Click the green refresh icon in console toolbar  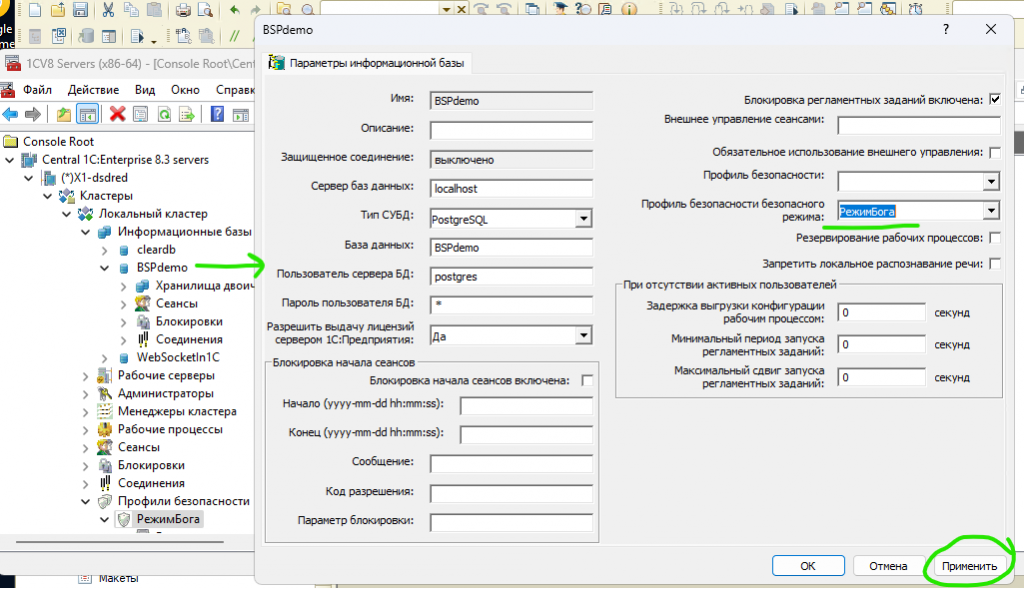164,115
